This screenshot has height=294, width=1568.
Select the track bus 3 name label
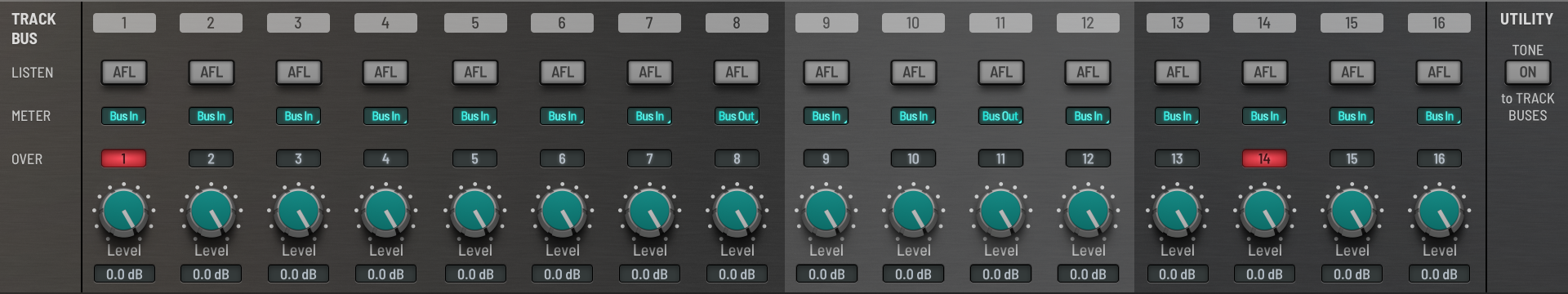tap(298, 23)
